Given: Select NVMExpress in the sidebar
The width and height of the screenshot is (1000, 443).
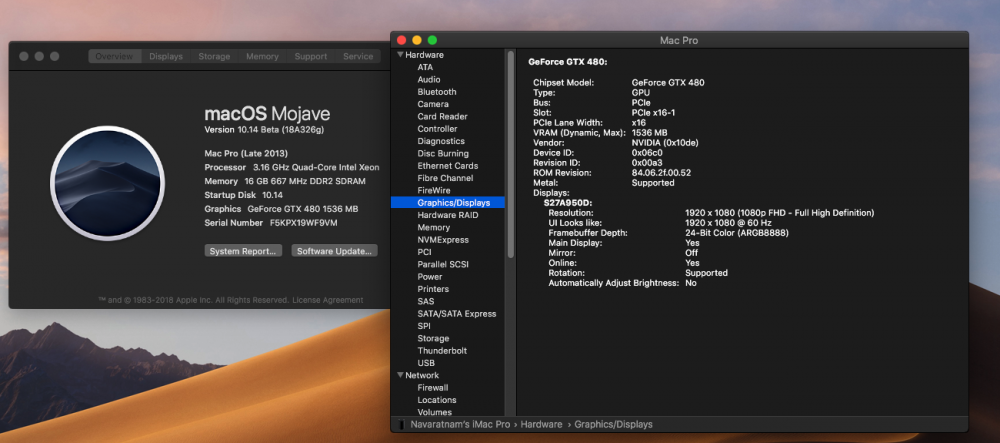Looking at the screenshot, I should (x=443, y=240).
